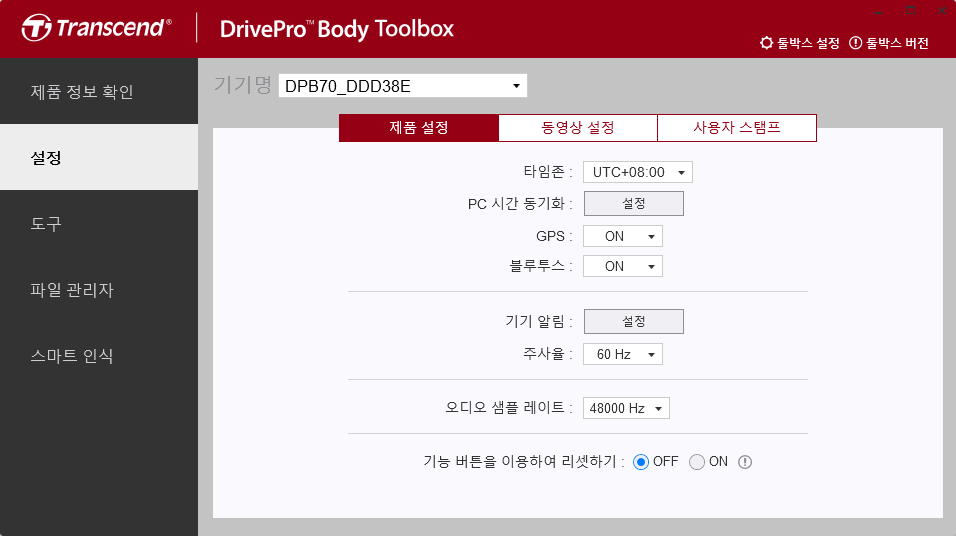Screen dimensions: 956x536
Task: Click the GPS label
Action: click(554, 236)
